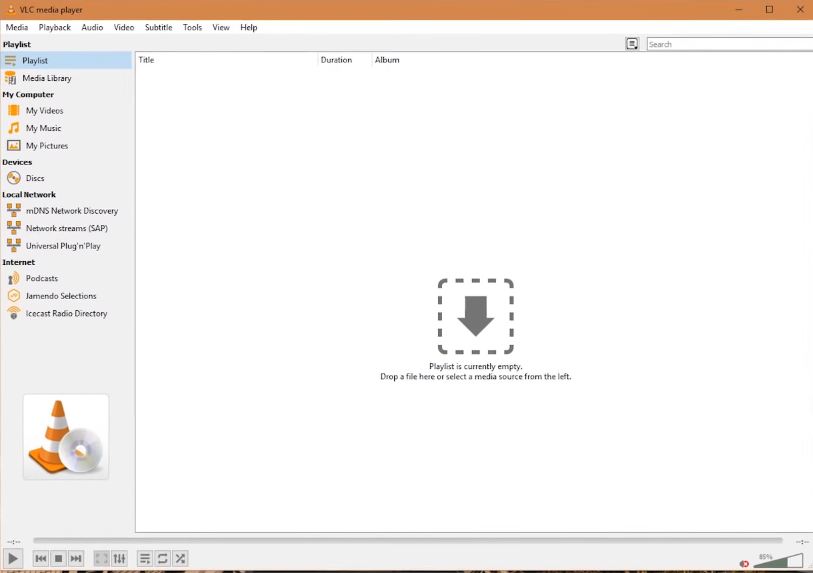Open extended settings equalizer icon
Viewport: 813px width, 573px height.
[x=119, y=558]
